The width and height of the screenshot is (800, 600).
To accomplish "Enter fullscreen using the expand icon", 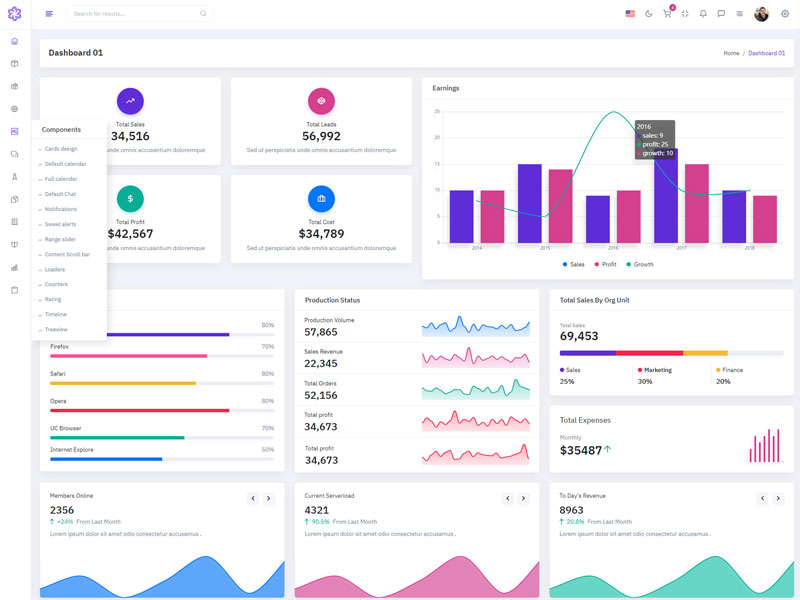I will (x=684, y=13).
